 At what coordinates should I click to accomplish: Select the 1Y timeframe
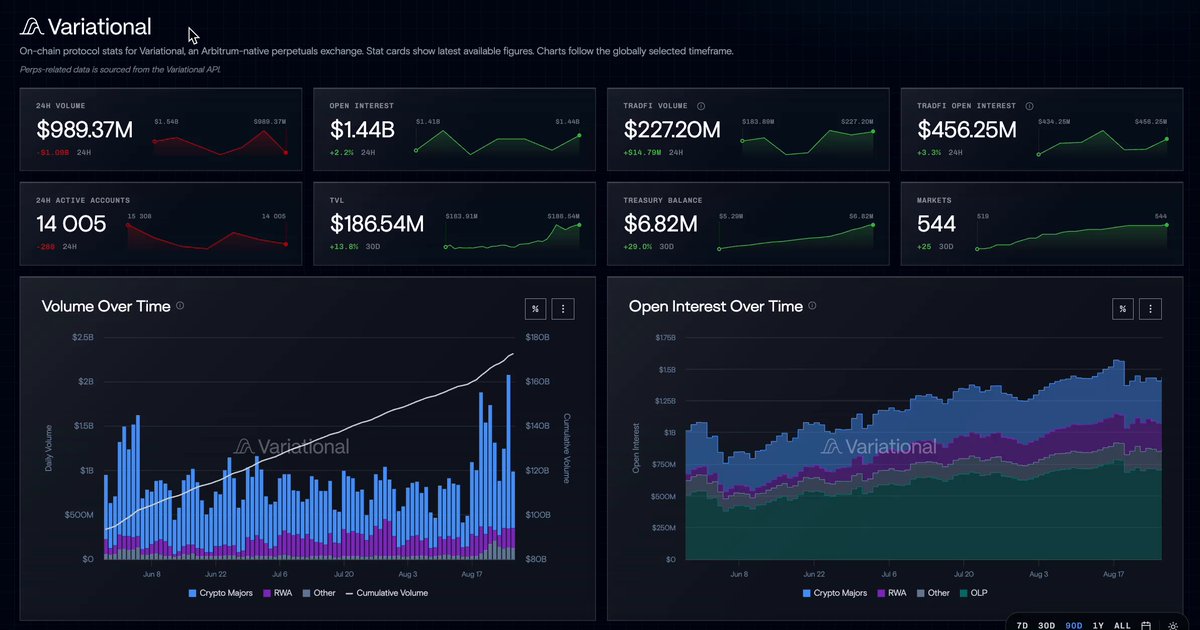1098,625
